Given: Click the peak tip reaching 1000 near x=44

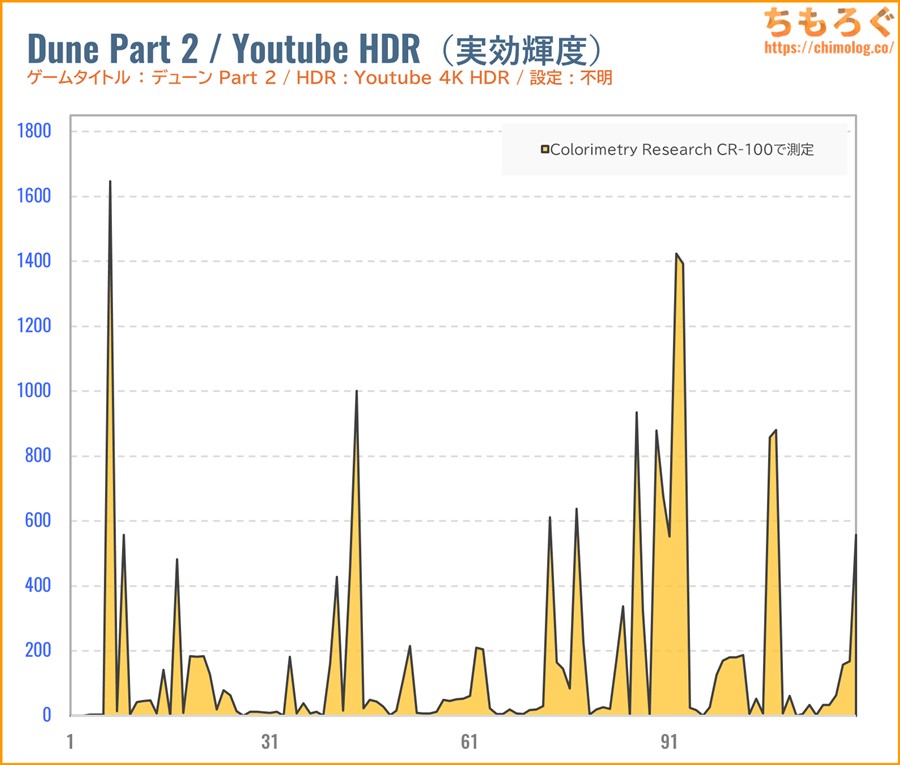Looking at the screenshot, I should click(x=356, y=391).
